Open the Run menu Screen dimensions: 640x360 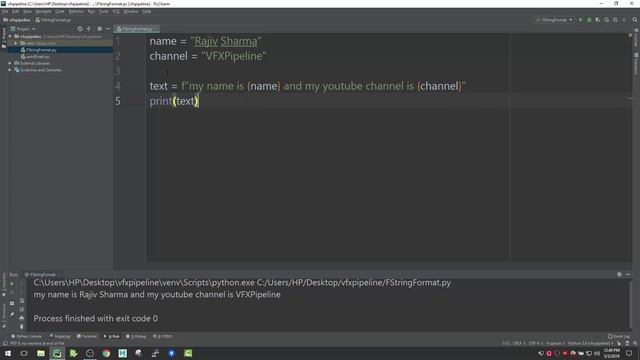(x=91, y=11)
